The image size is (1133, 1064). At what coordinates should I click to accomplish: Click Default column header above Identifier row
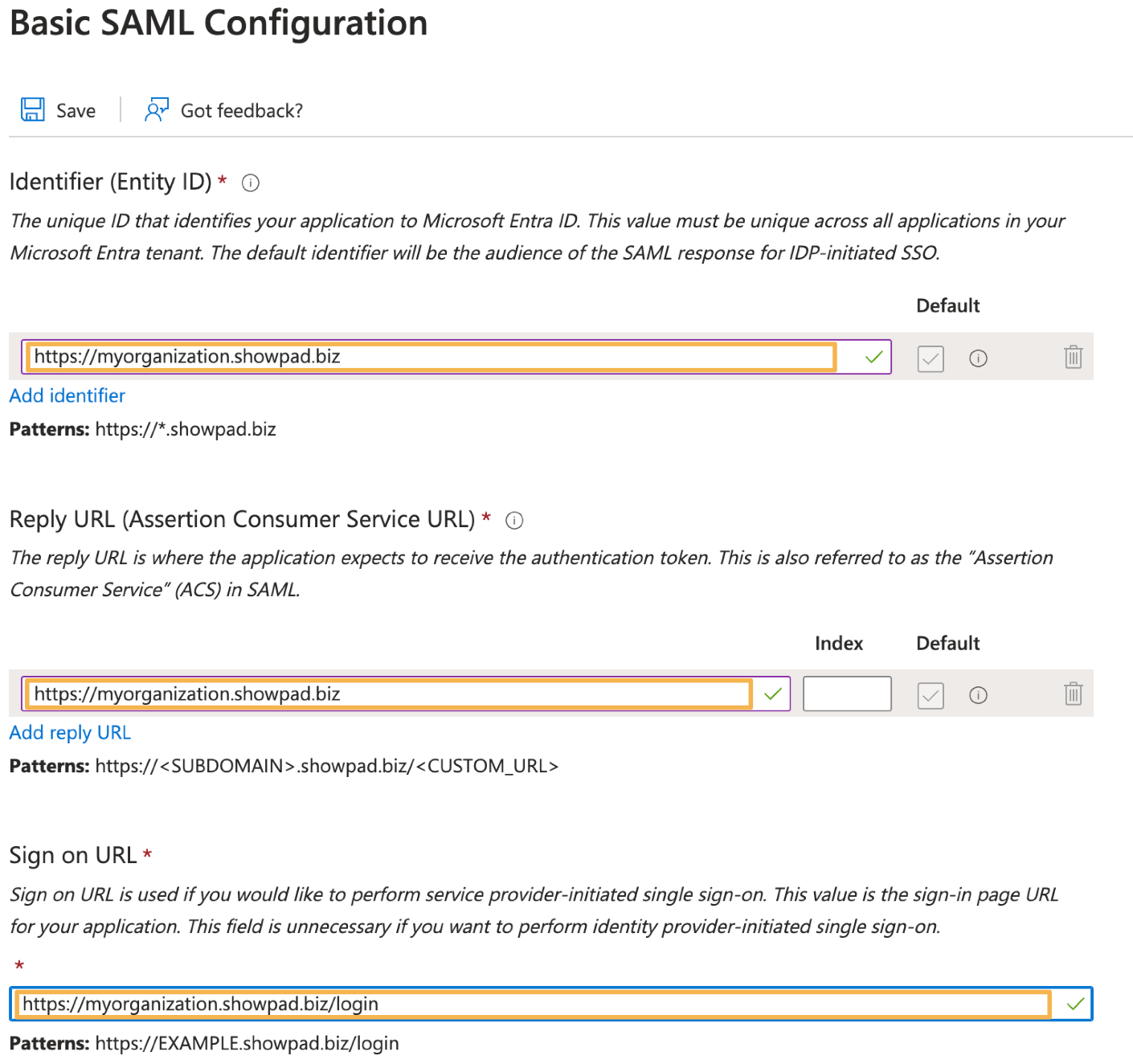pyautogui.click(x=948, y=305)
